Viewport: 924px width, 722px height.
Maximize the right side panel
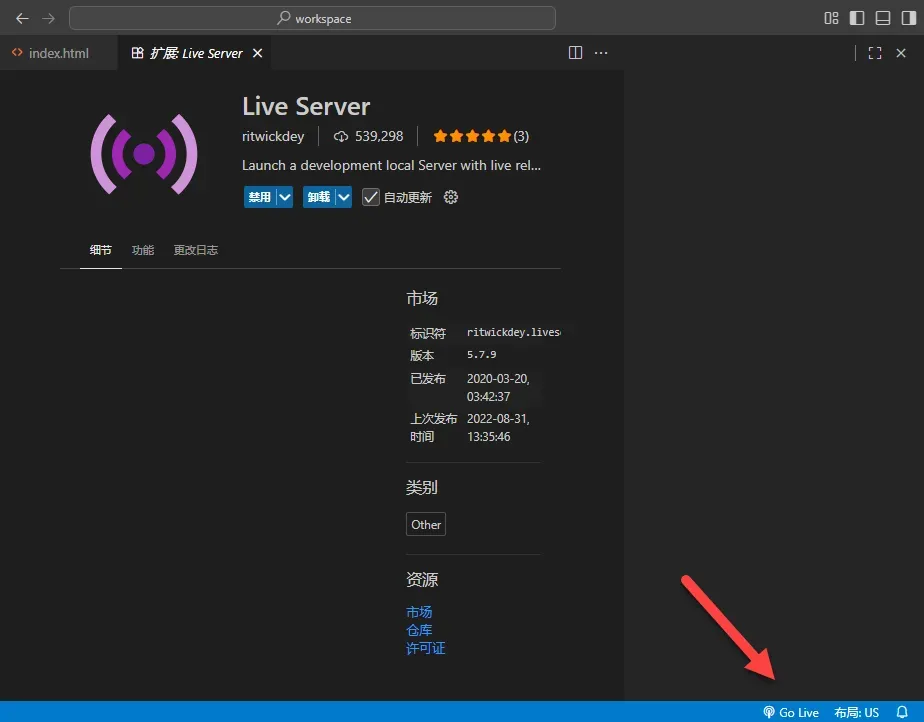coord(875,53)
